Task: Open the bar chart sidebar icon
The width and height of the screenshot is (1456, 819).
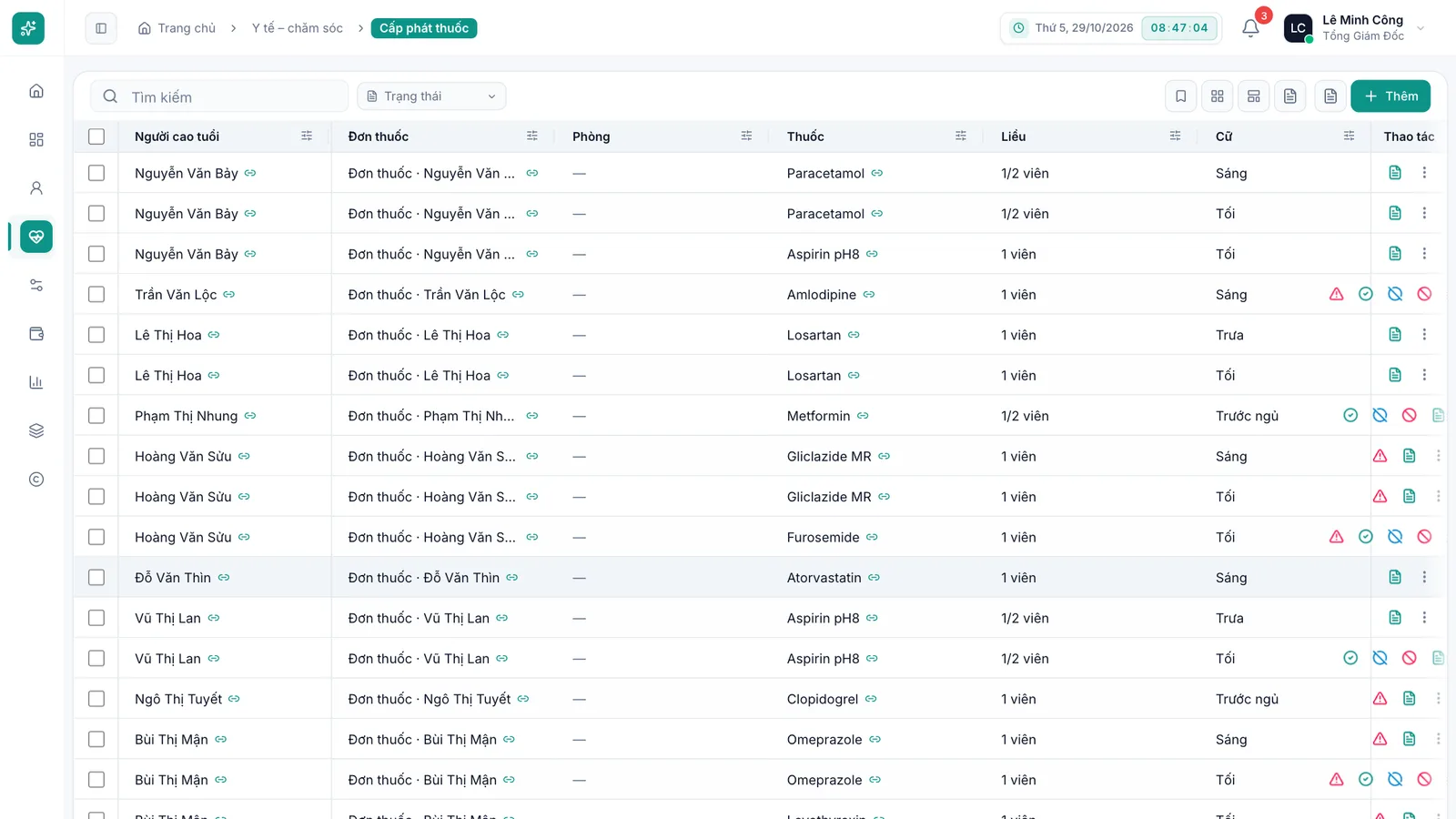Action: 36,382
